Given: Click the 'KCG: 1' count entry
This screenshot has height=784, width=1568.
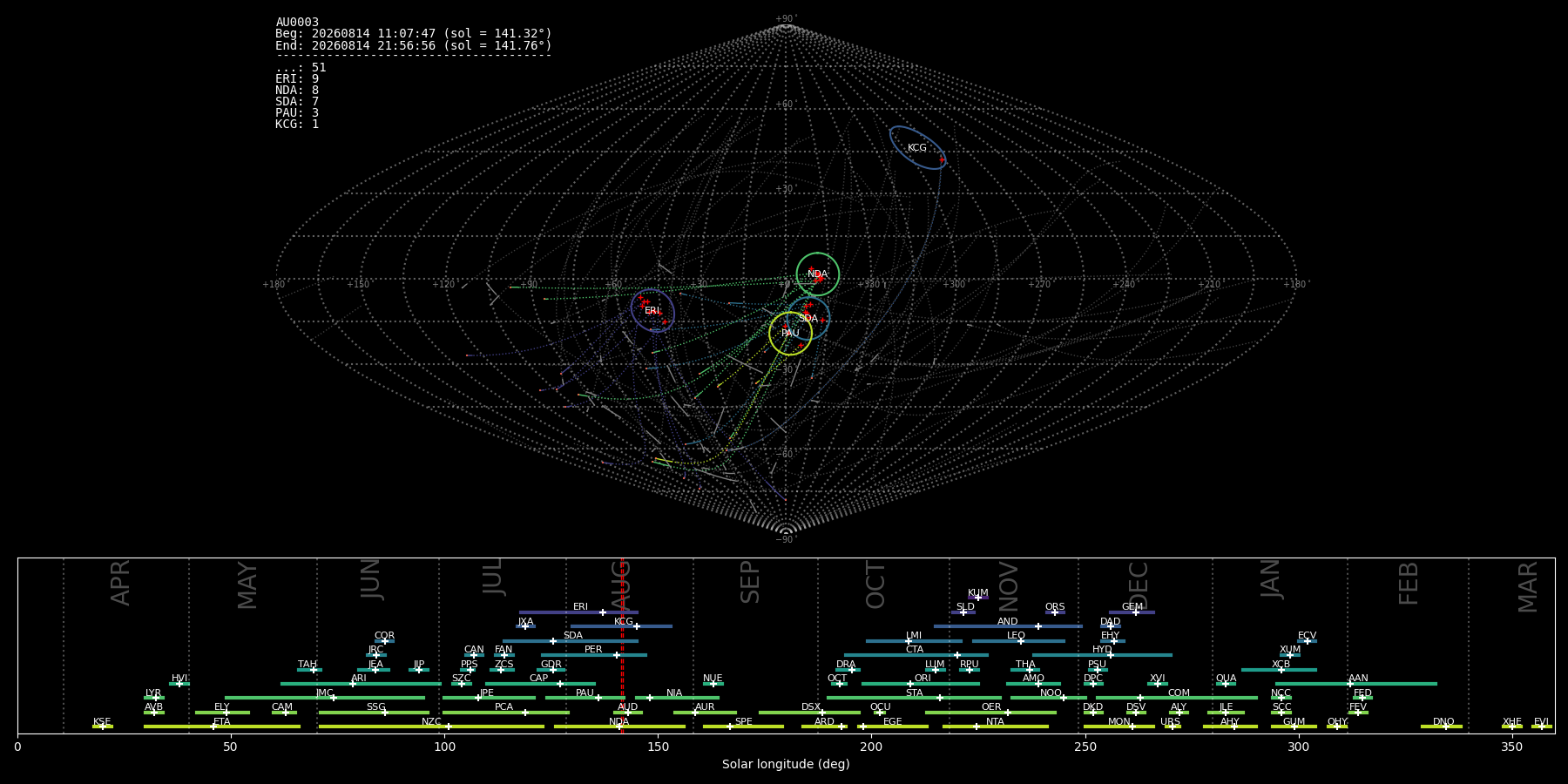Looking at the screenshot, I should (x=297, y=125).
